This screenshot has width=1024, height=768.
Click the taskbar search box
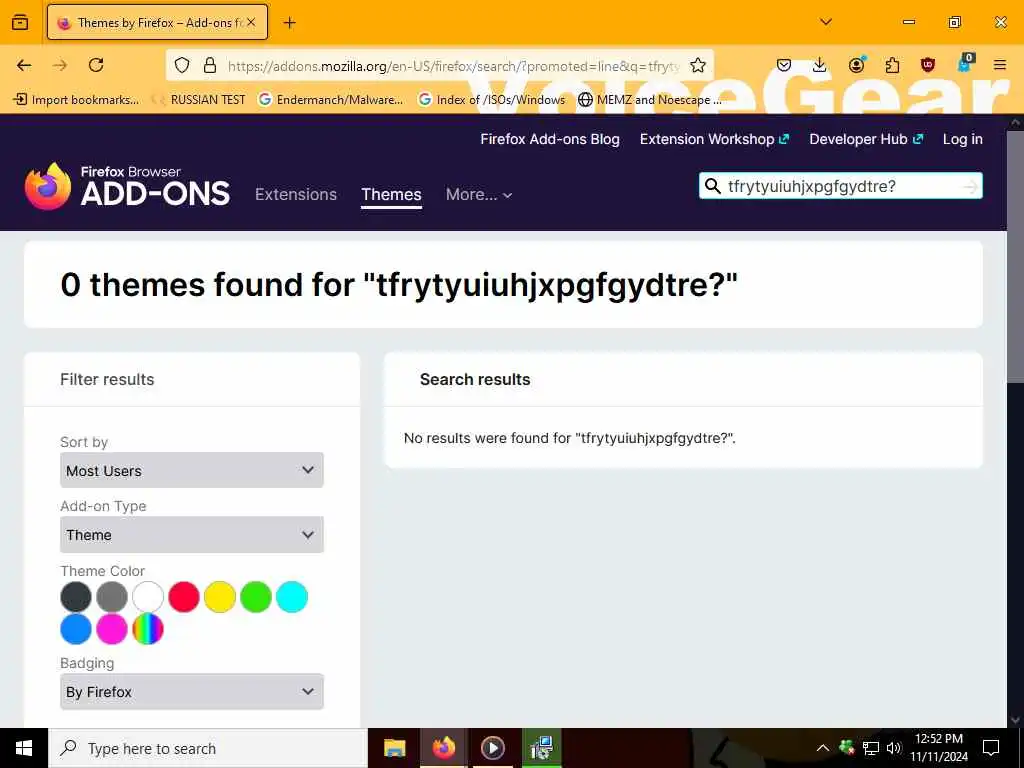pos(208,748)
